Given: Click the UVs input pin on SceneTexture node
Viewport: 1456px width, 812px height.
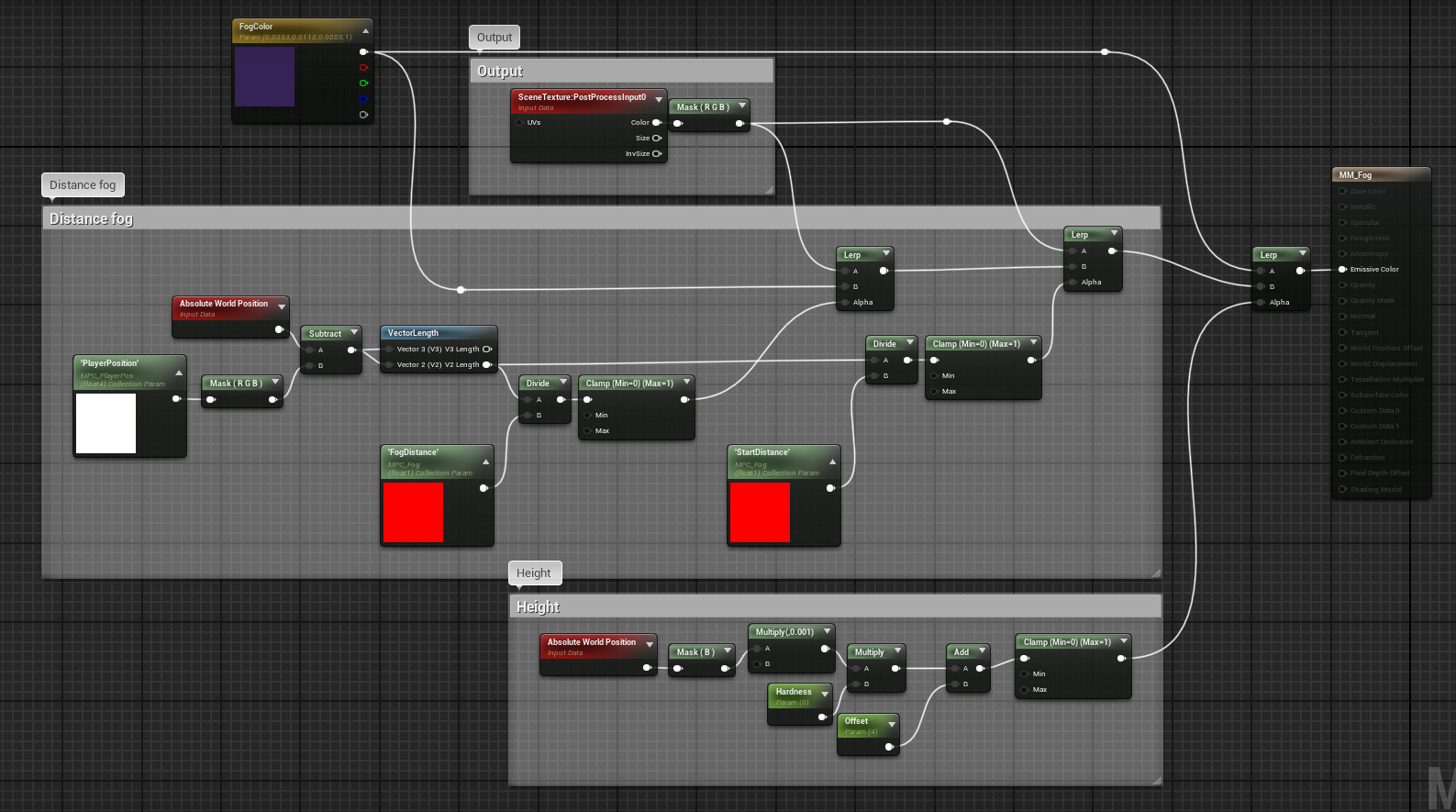Looking at the screenshot, I should click(x=520, y=123).
